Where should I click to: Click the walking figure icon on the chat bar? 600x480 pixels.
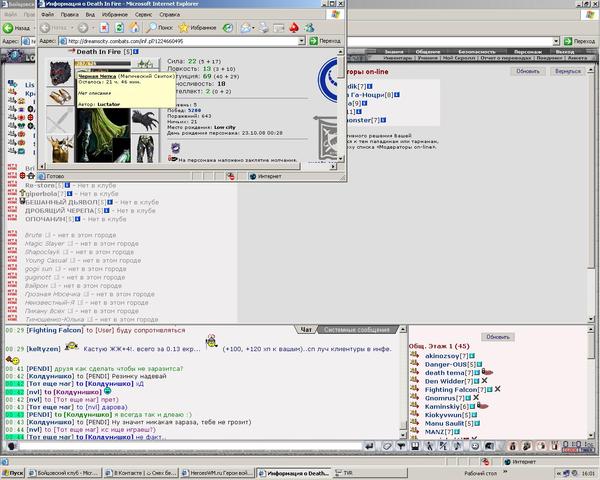[x=429, y=446]
